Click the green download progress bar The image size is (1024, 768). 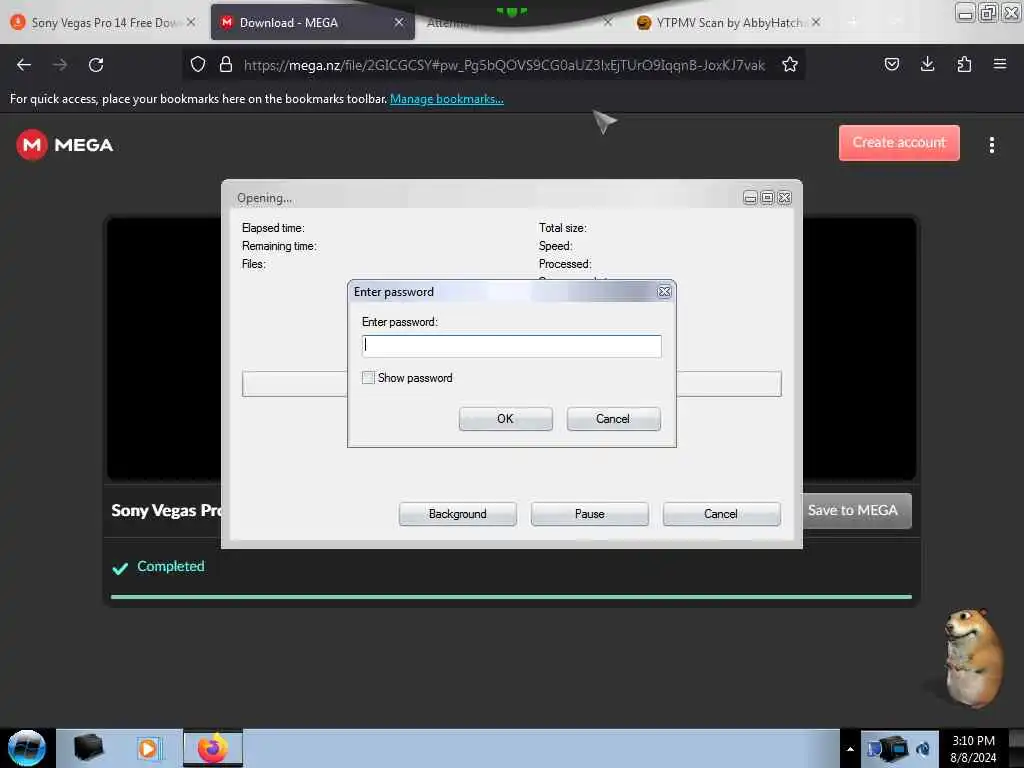(511, 596)
